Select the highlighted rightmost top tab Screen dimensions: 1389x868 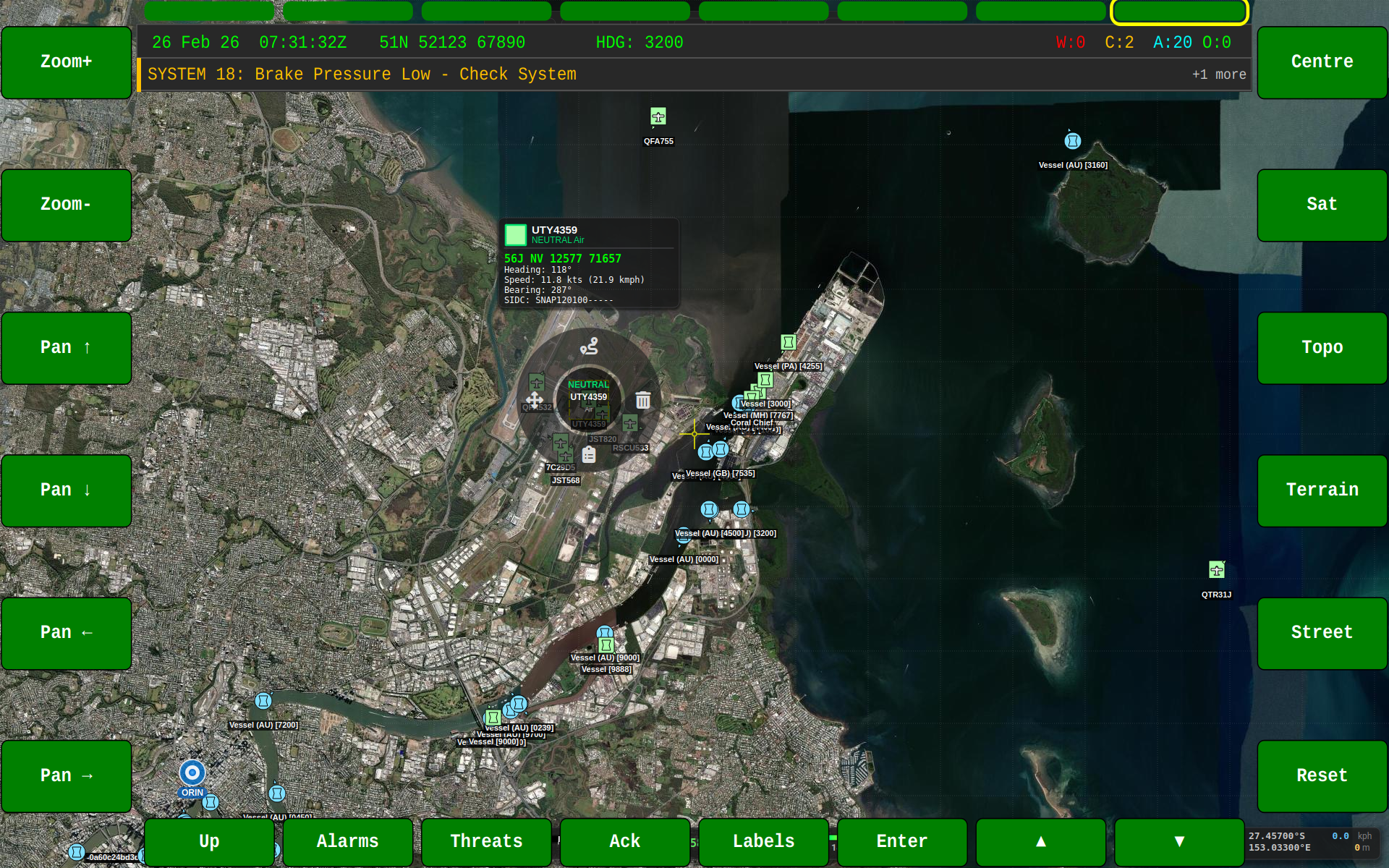tap(1179, 11)
